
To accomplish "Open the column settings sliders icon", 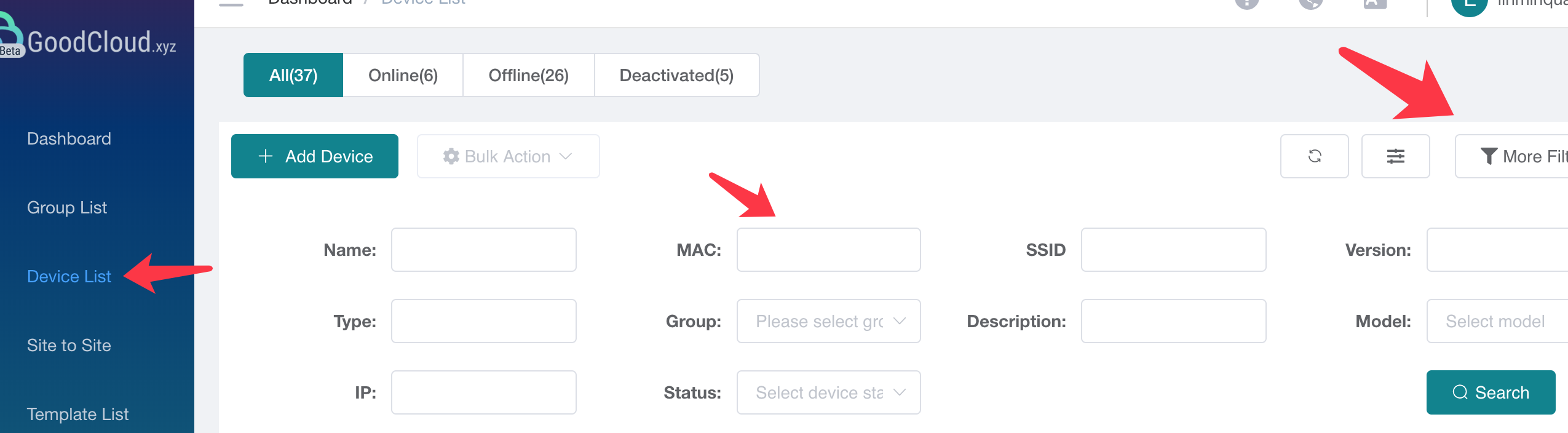I will (1395, 156).
